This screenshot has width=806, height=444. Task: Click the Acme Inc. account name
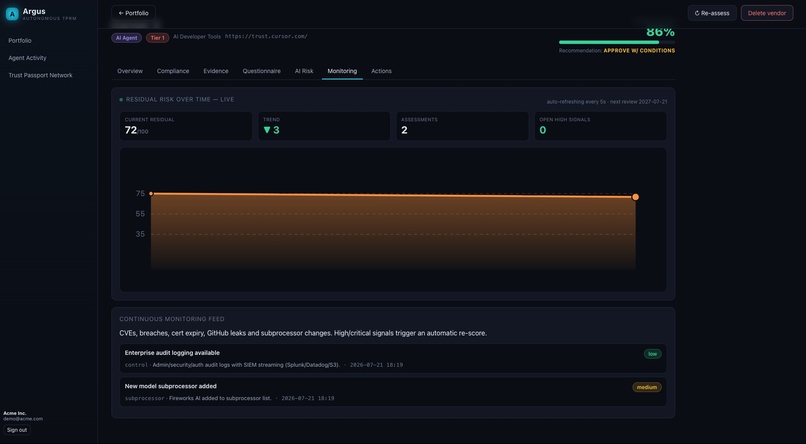(15, 413)
